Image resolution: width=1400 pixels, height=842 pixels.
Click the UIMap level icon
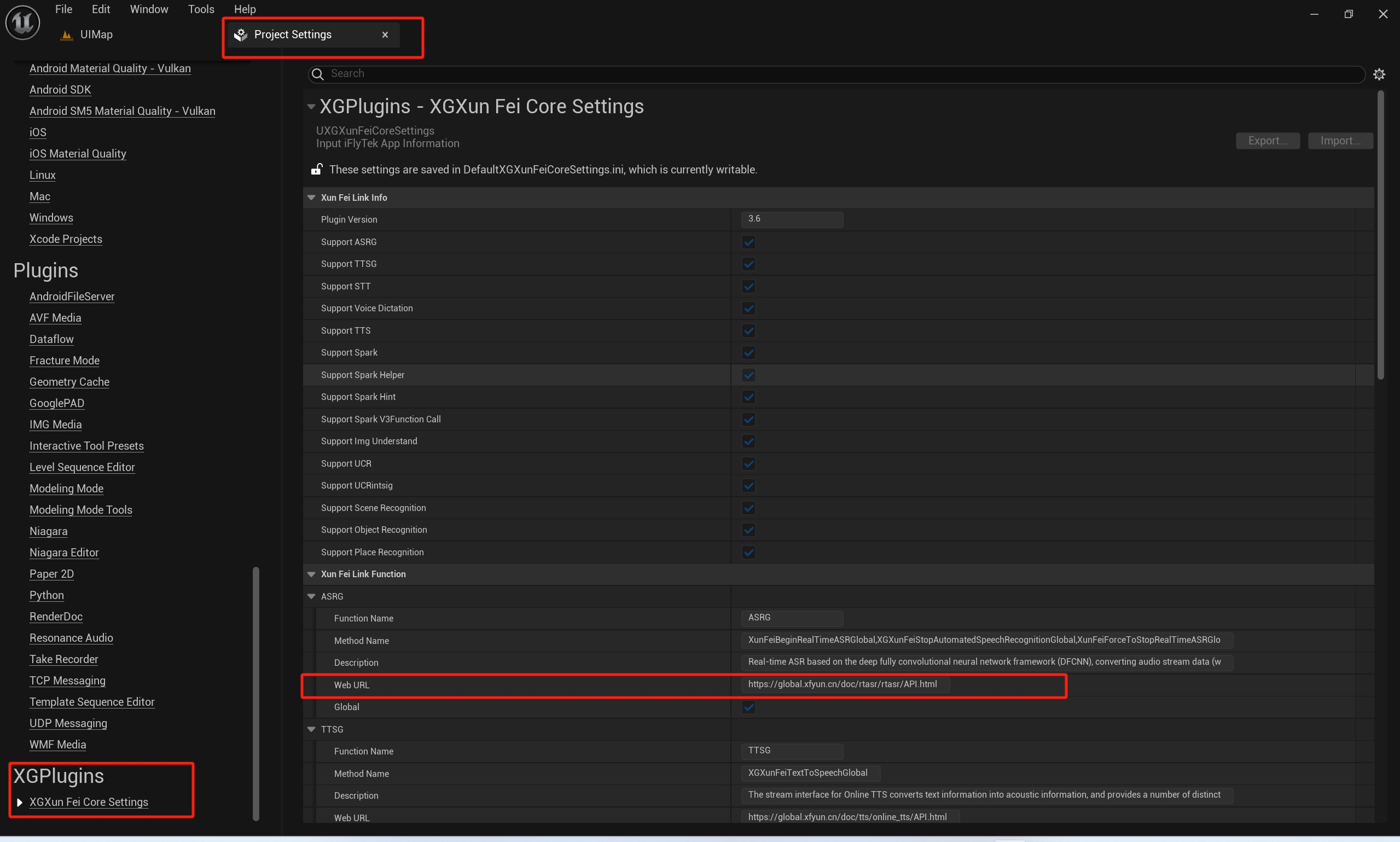coord(67,35)
